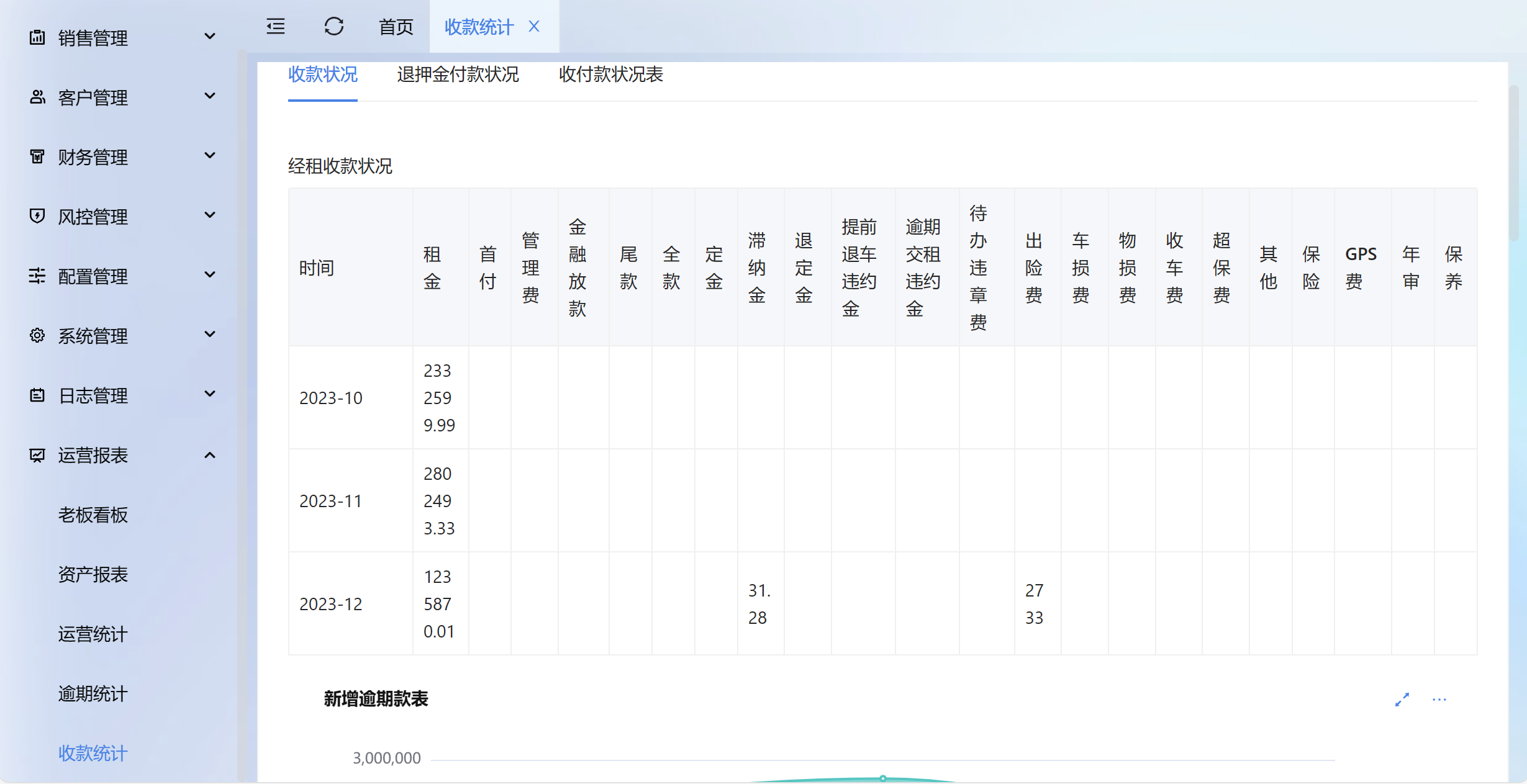Open 老板看板 in the sidebar
Viewport: 1527px width, 784px height.
93,515
